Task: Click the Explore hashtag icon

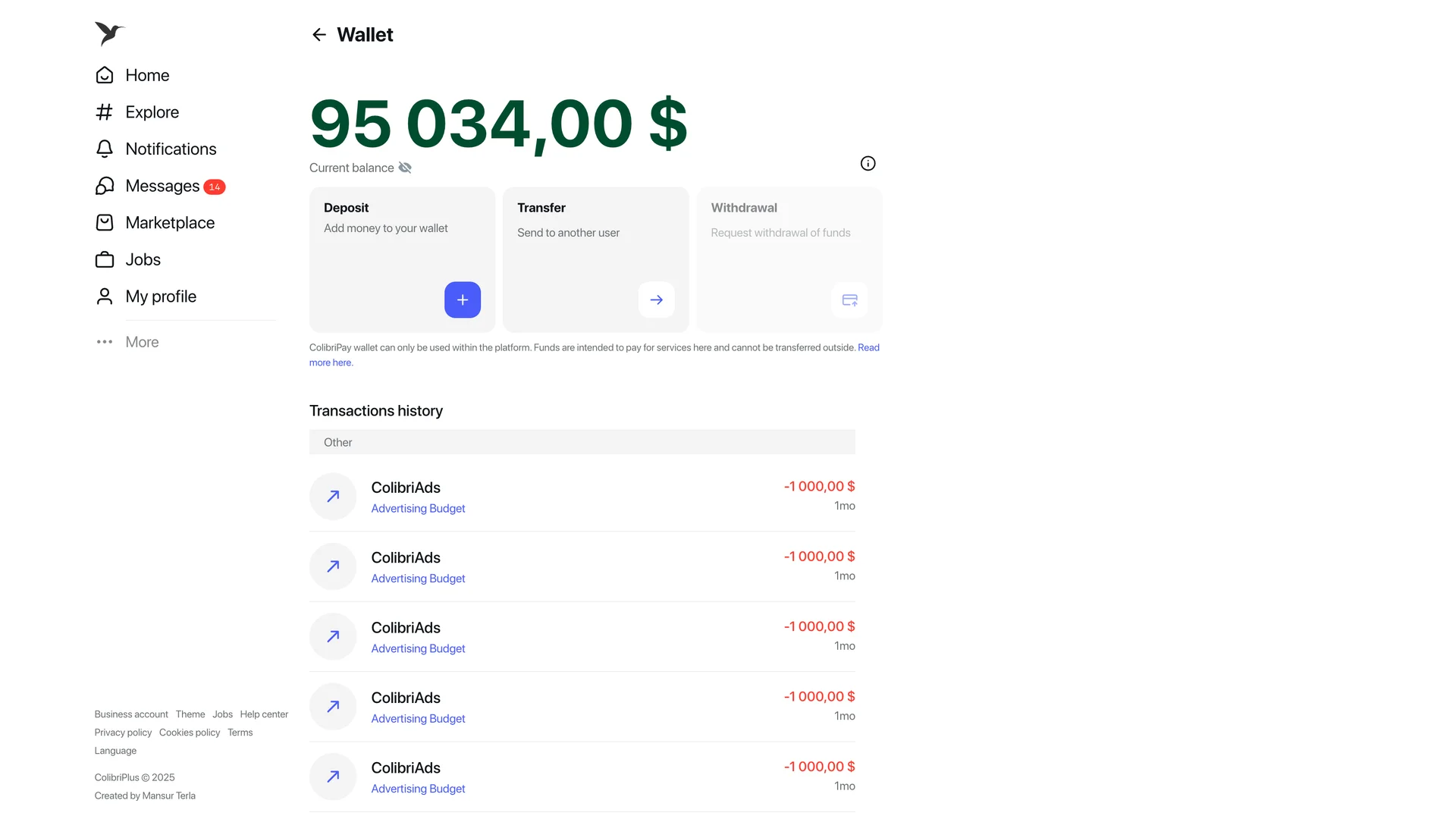Action: [105, 112]
